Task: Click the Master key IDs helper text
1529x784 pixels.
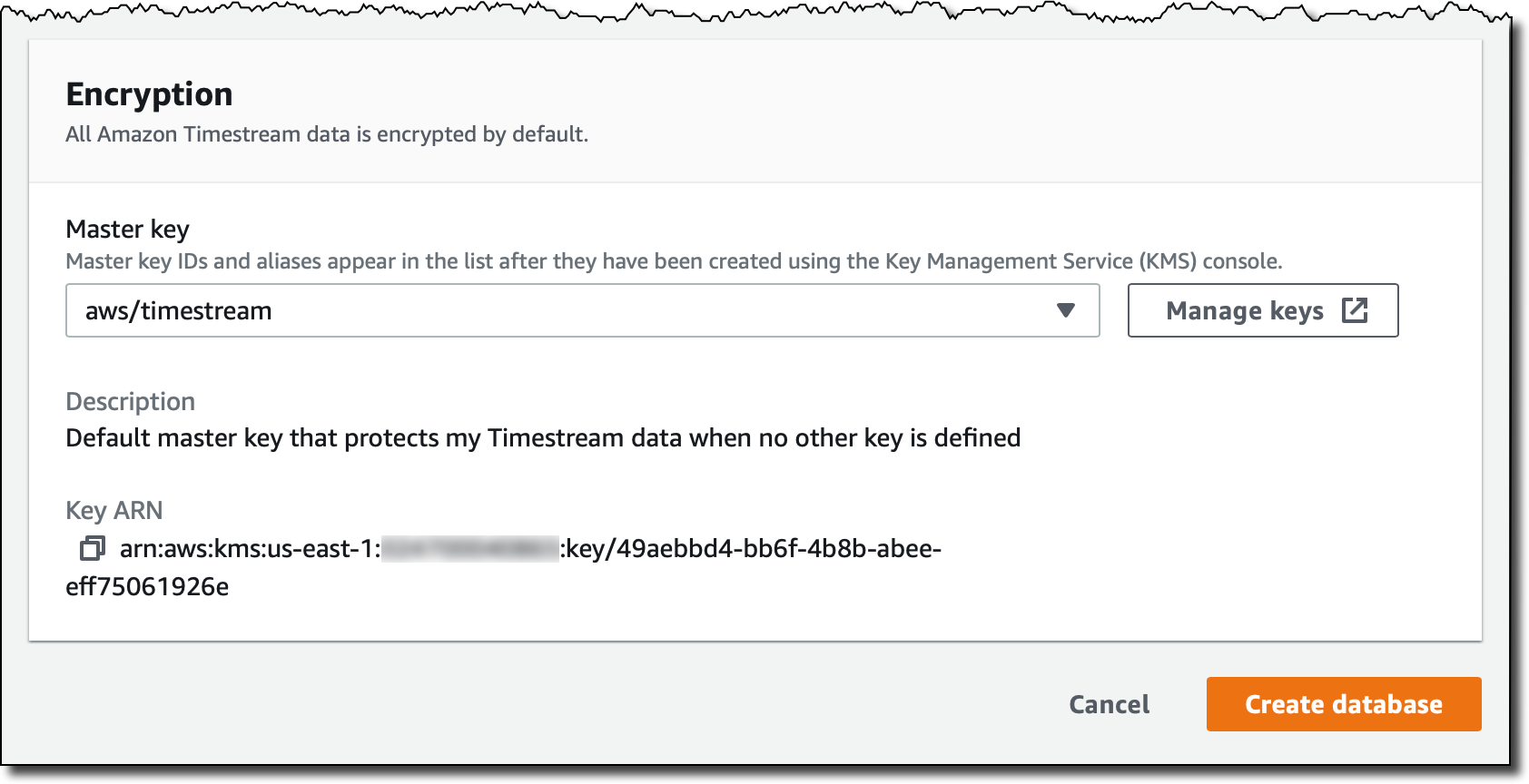Action: pos(675,261)
